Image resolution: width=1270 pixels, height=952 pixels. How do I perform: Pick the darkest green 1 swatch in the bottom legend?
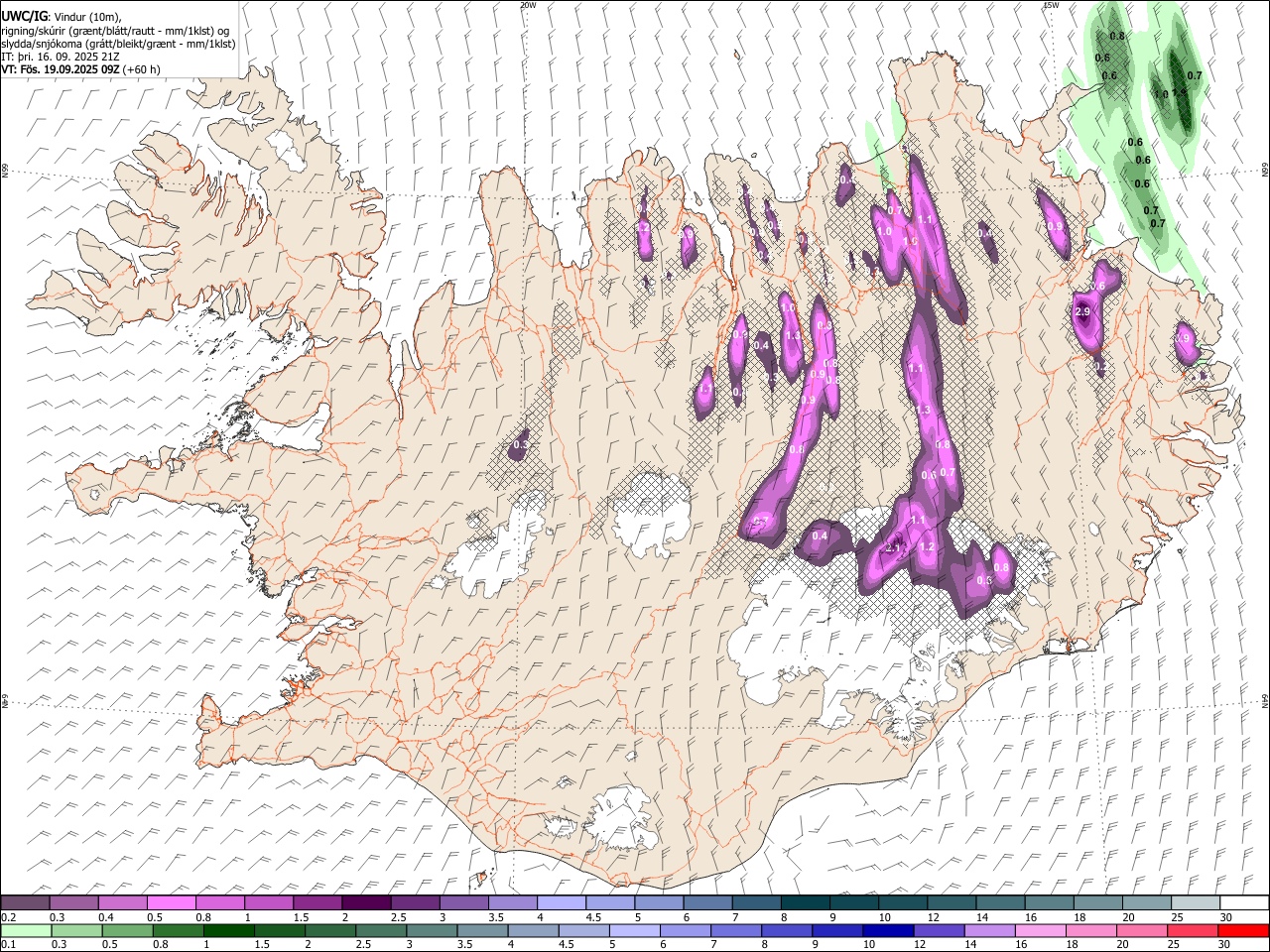tap(229, 931)
